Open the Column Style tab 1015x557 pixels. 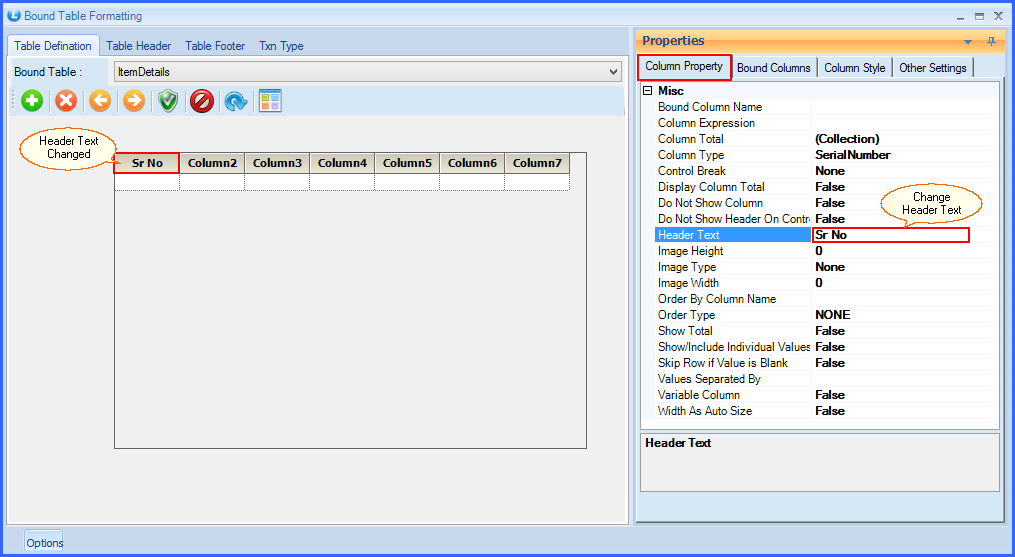point(854,68)
